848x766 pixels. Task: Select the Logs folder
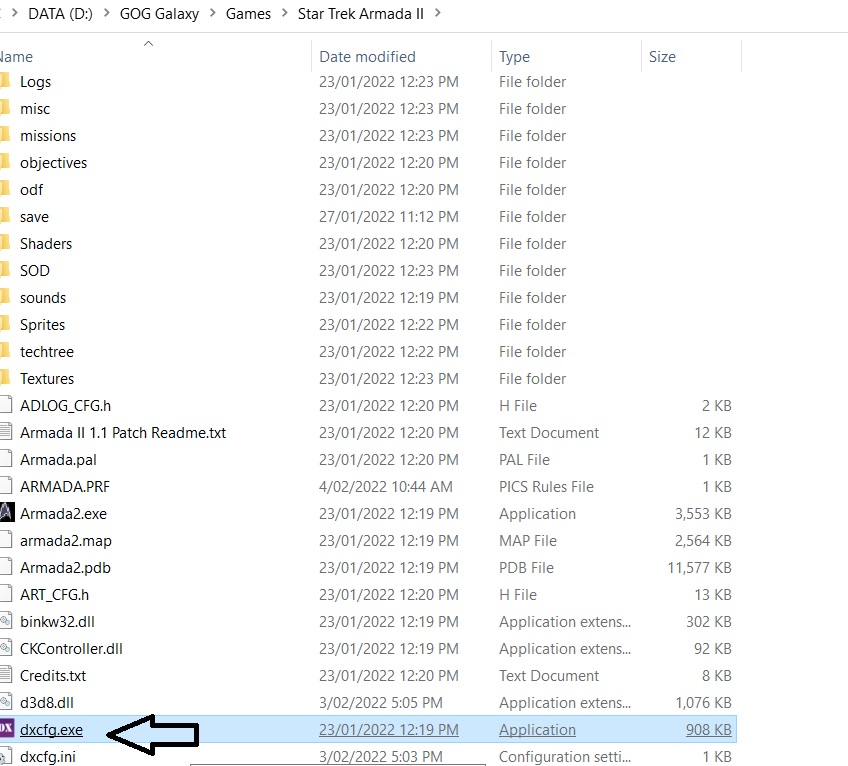click(36, 82)
